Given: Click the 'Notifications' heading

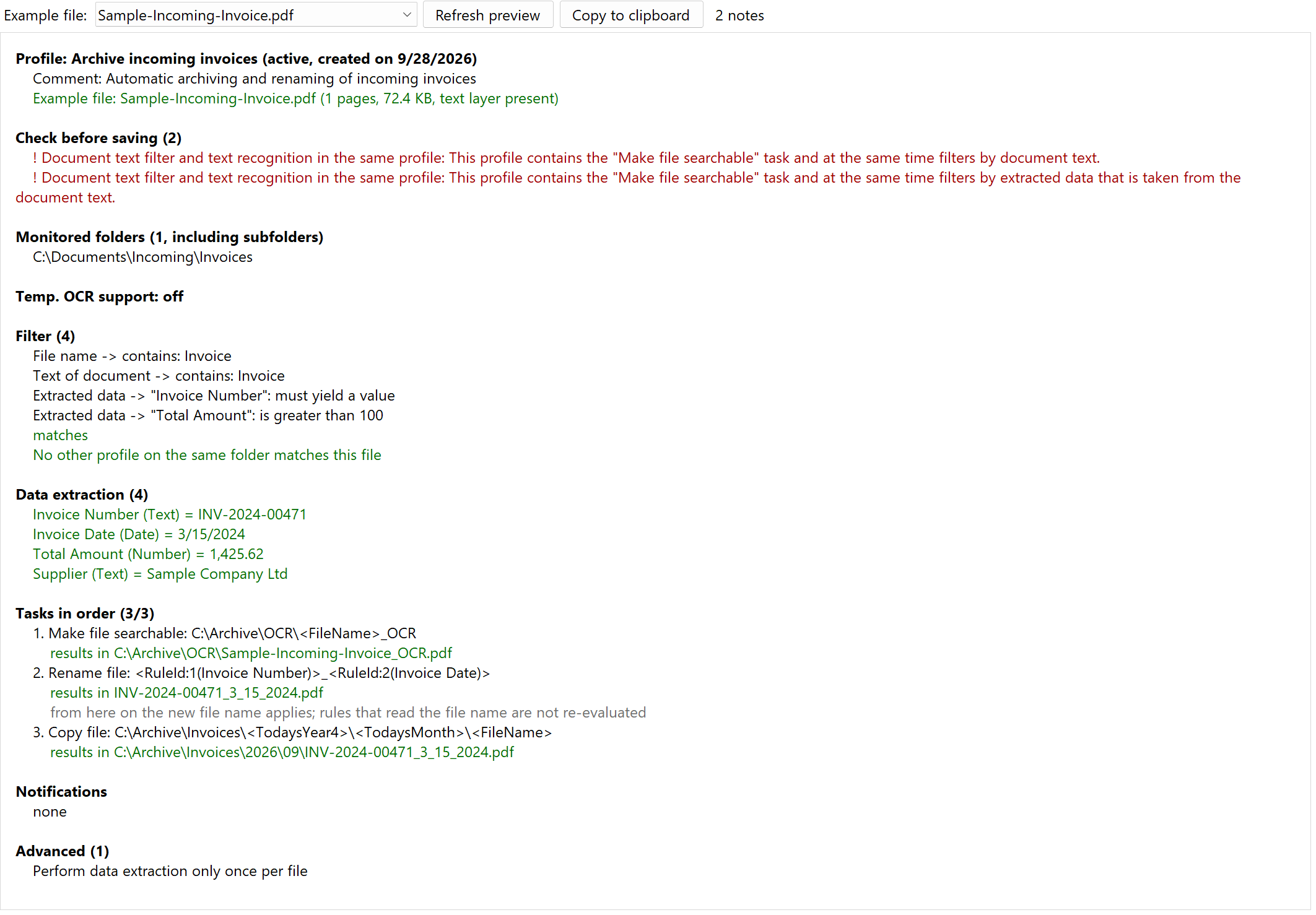Looking at the screenshot, I should (61, 792).
